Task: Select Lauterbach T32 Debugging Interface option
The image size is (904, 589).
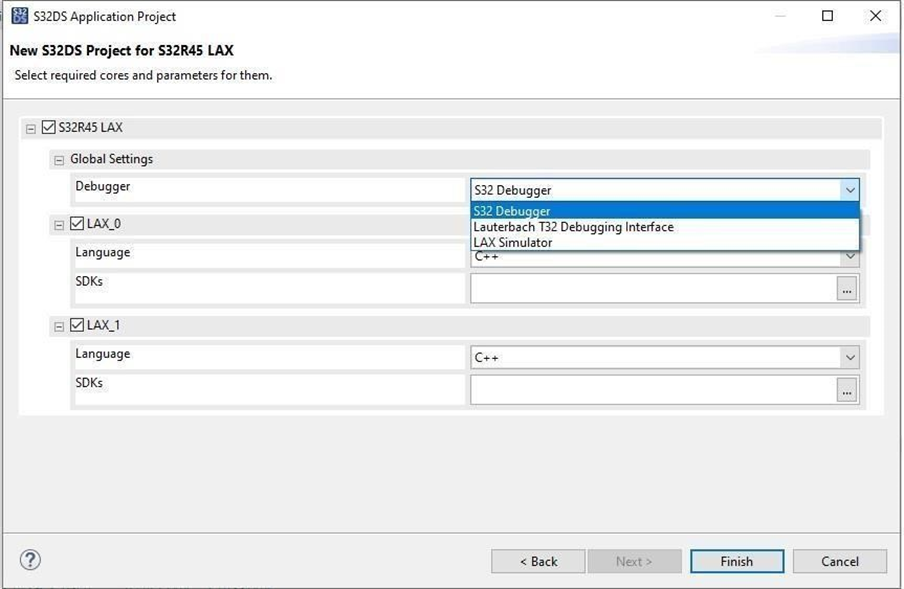Action: (573, 227)
